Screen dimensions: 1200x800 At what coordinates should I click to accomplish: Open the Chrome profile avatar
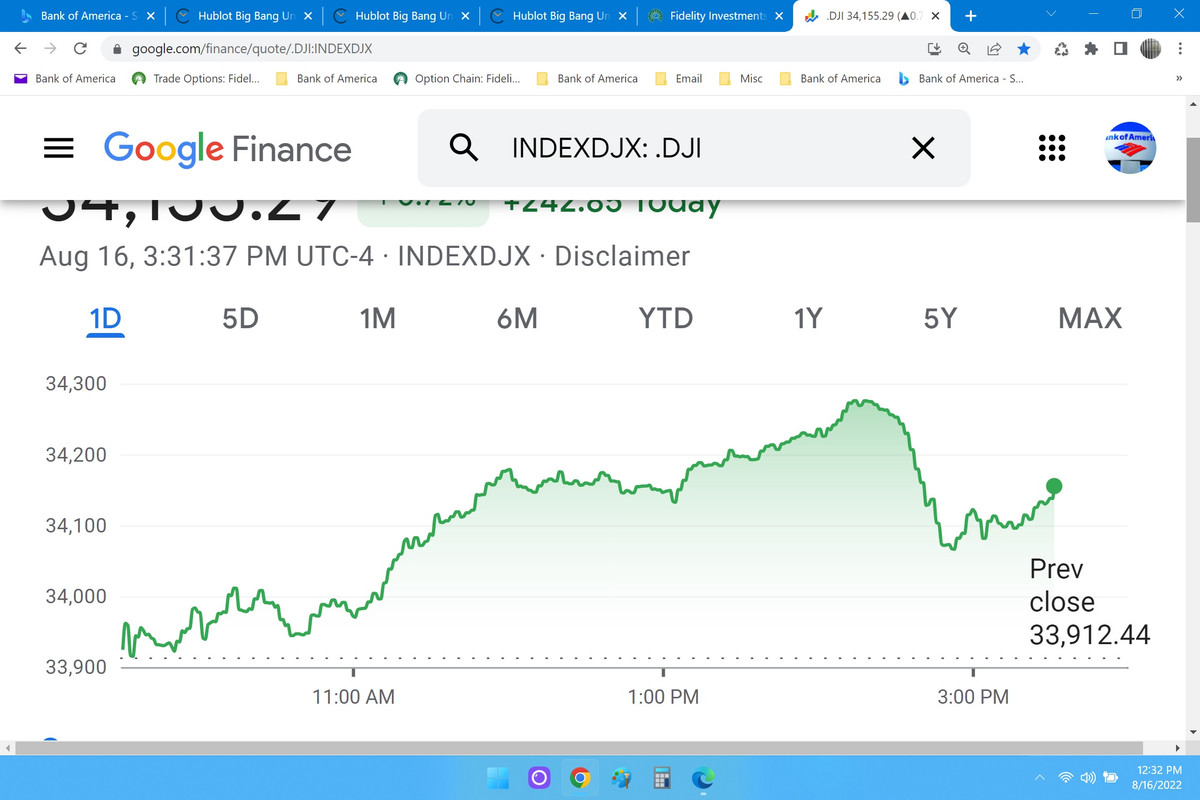(1151, 48)
